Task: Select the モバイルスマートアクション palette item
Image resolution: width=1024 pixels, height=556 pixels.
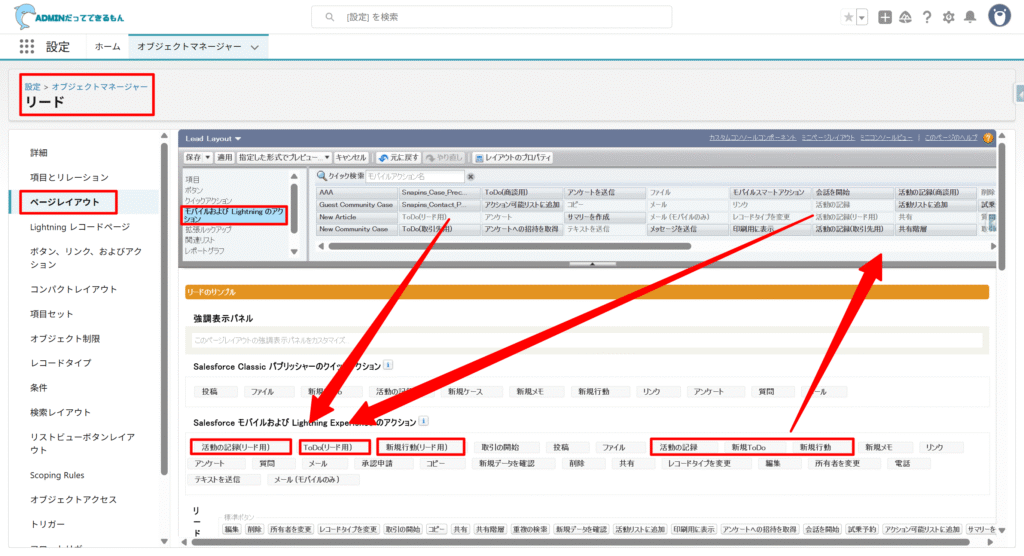Action: pos(769,193)
